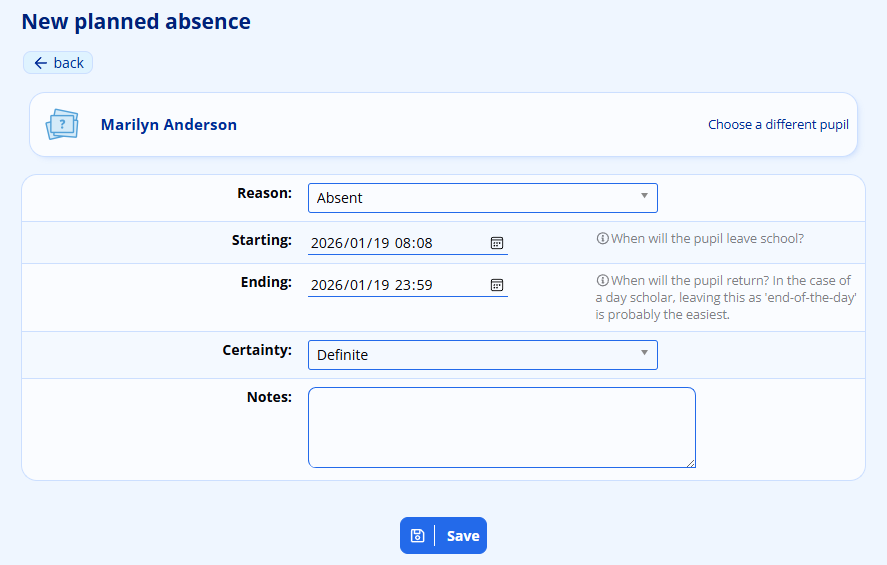Click the info icon beside 'When will the pupil return?'
This screenshot has width=887, height=565.
pos(602,281)
